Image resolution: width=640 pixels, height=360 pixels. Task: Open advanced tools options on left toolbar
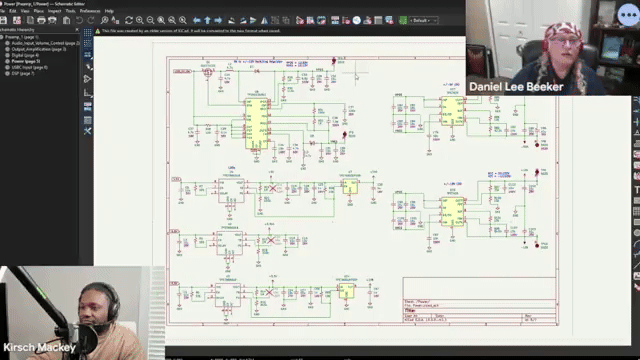87,131
